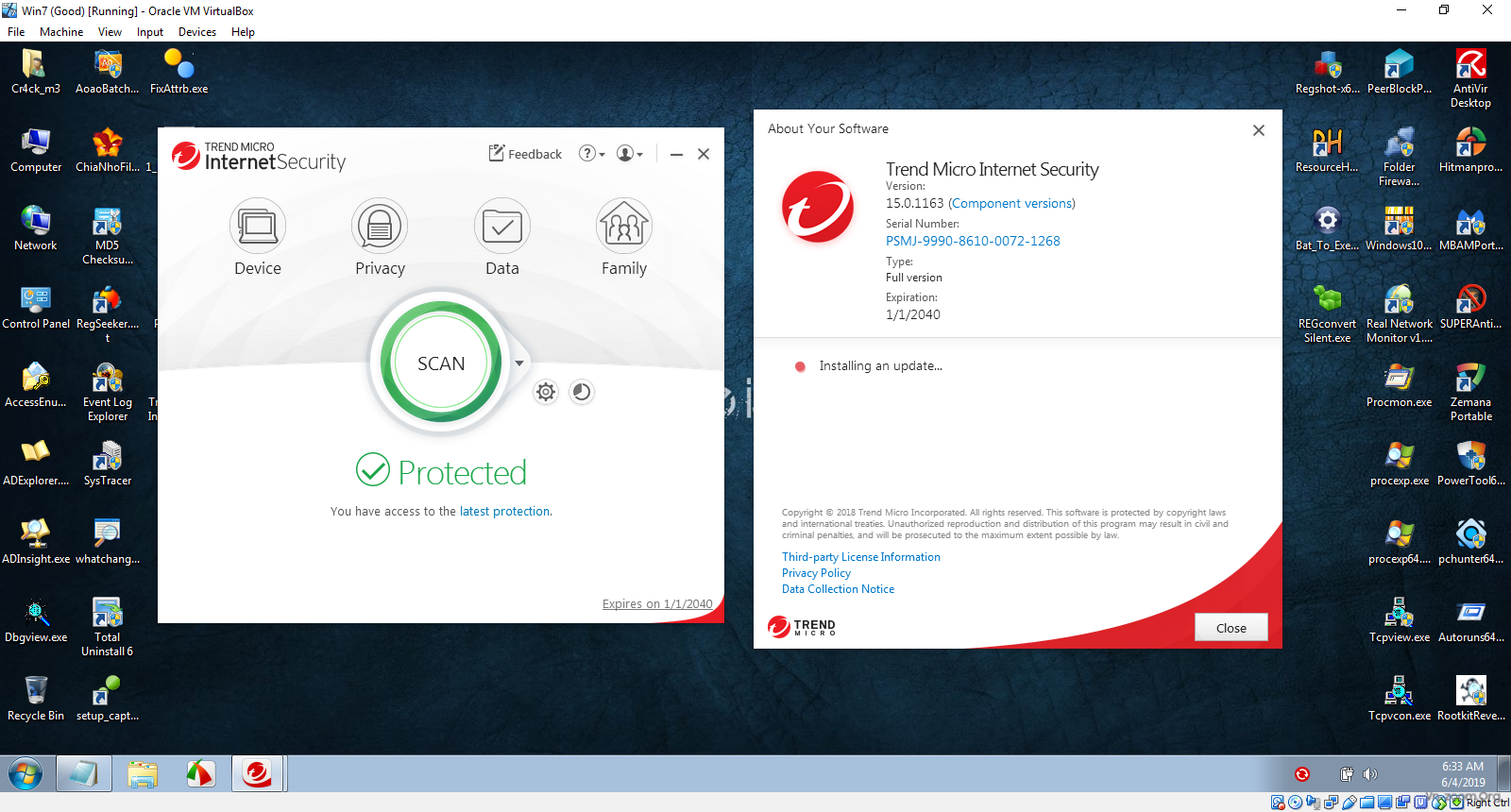
Task: Click the Component versions link
Action: coord(1011,203)
